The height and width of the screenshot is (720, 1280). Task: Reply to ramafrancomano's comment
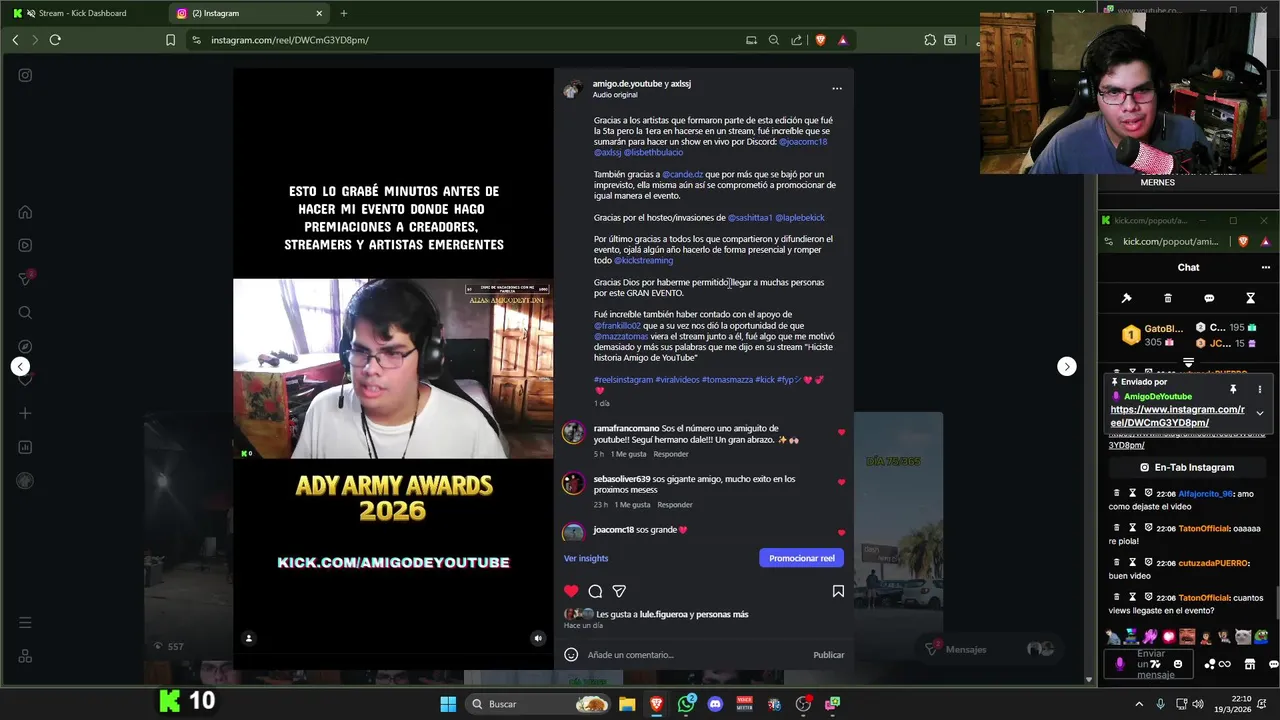point(671,454)
